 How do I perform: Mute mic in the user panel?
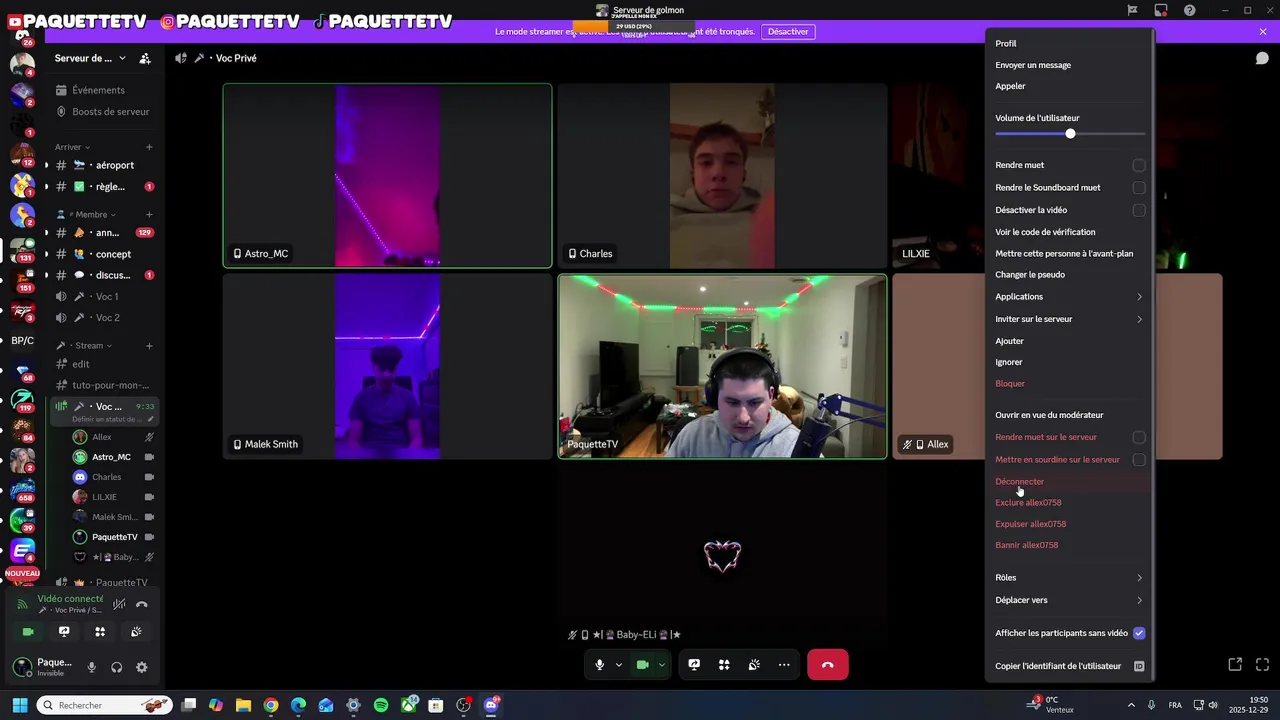tap(92, 667)
